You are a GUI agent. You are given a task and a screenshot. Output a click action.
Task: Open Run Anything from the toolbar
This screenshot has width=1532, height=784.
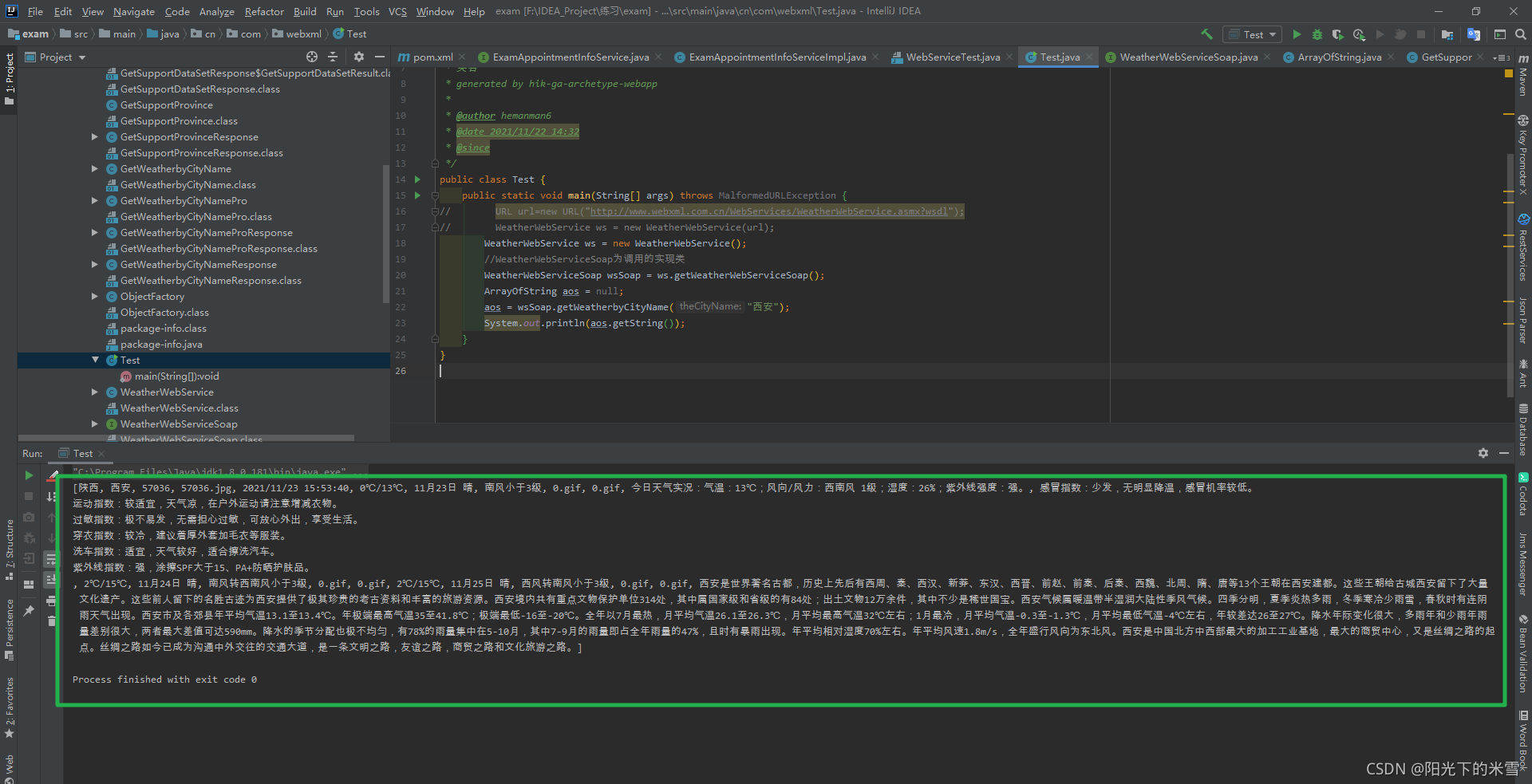1500,34
